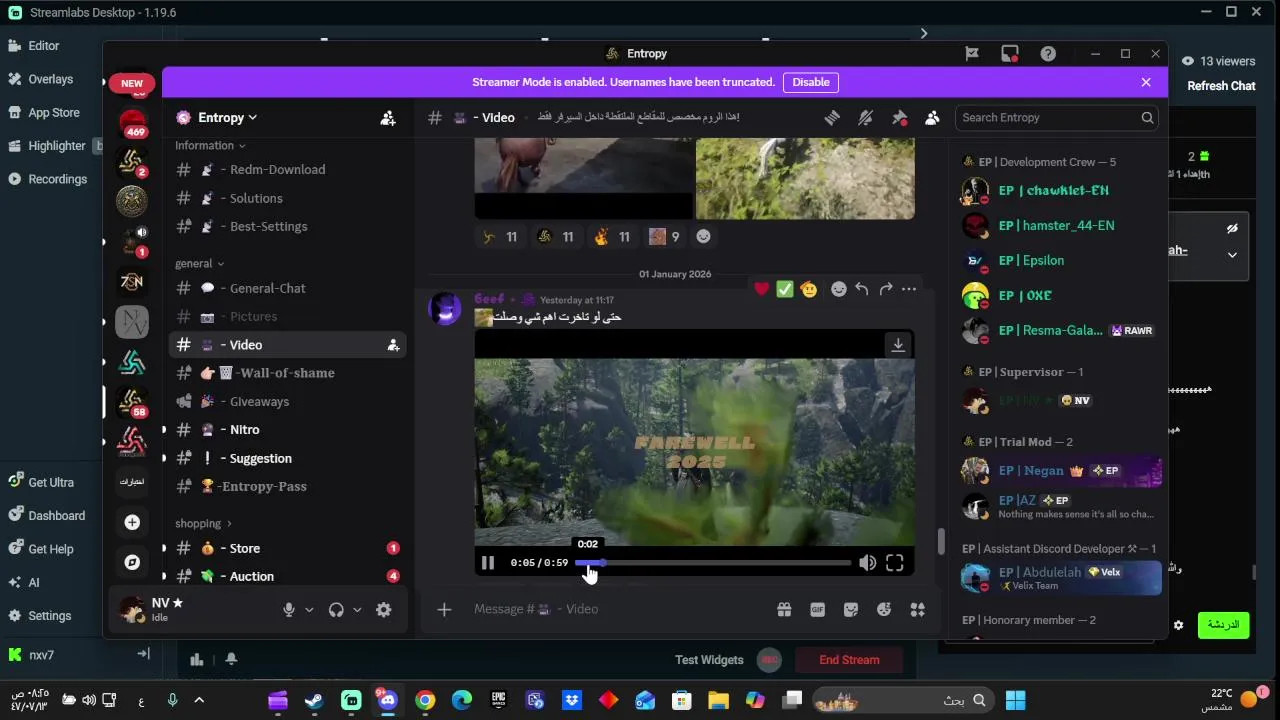This screenshot has height=720, width=1280.
Task: Open gift icon in message box
Action: coord(784,609)
